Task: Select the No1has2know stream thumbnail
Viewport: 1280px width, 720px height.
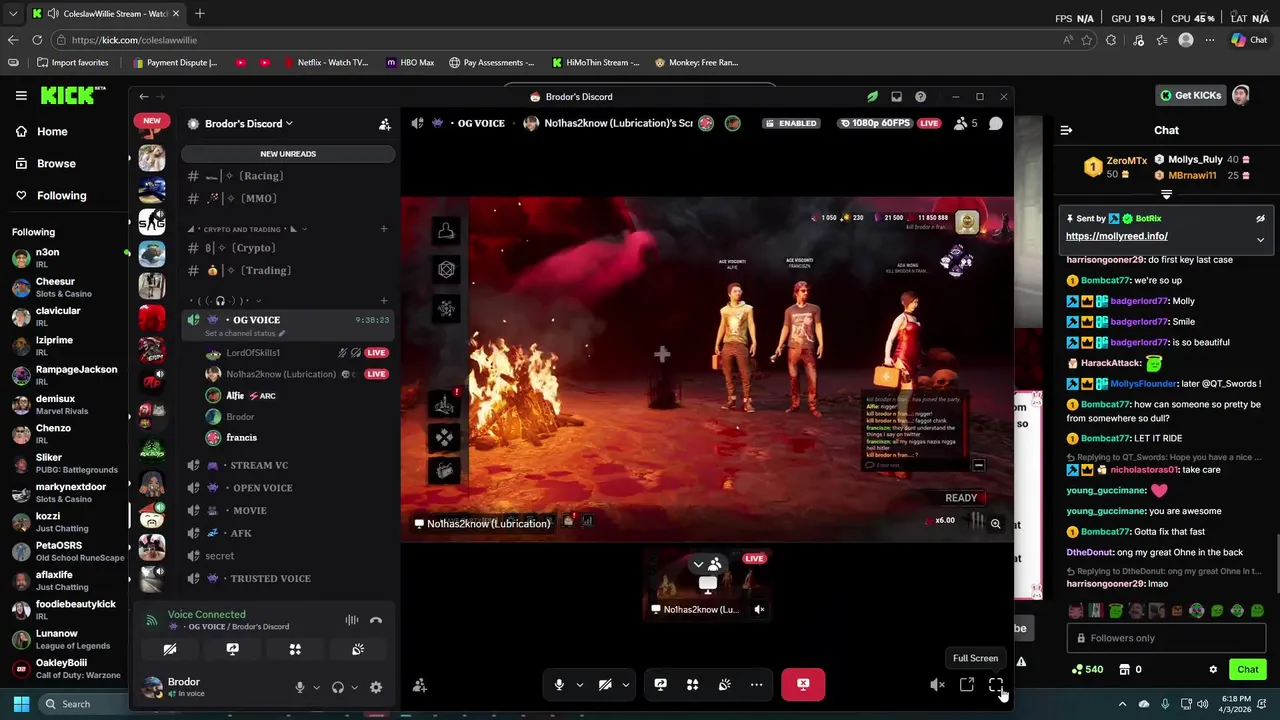Action: 708,583
